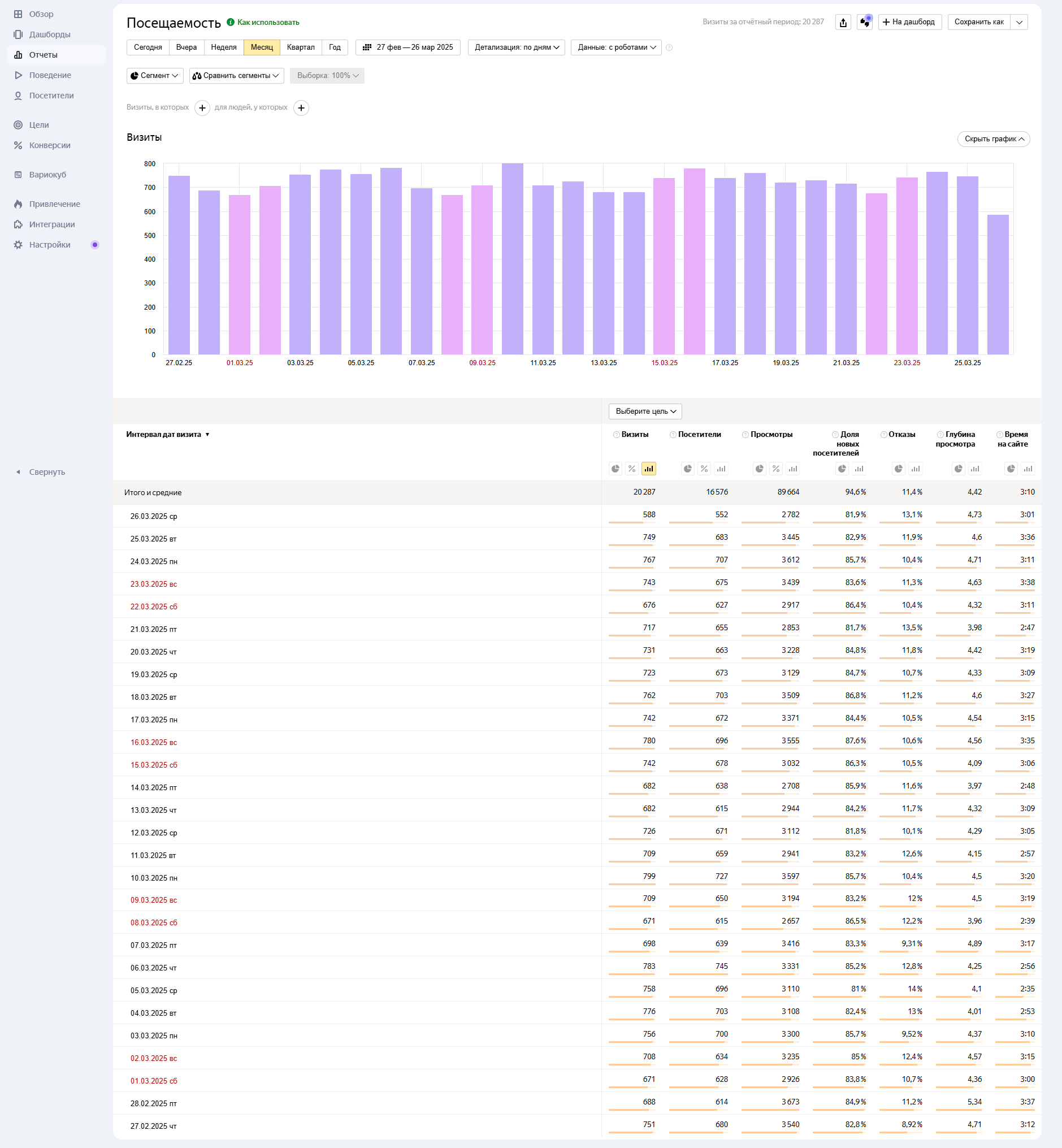Click plus icon next to 'Визиты, в которых'
The width and height of the screenshot is (1062, 1148).
pyautogui.click(x=202, y=108)
